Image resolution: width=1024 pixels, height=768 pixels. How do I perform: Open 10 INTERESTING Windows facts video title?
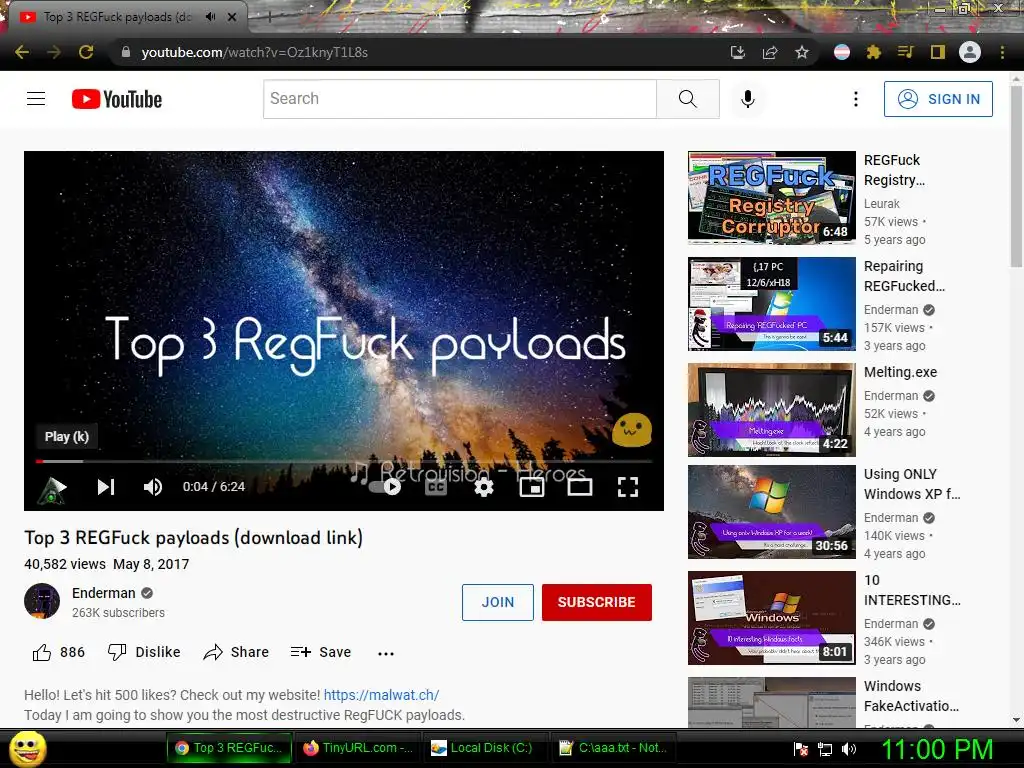(x=912, y=590)
